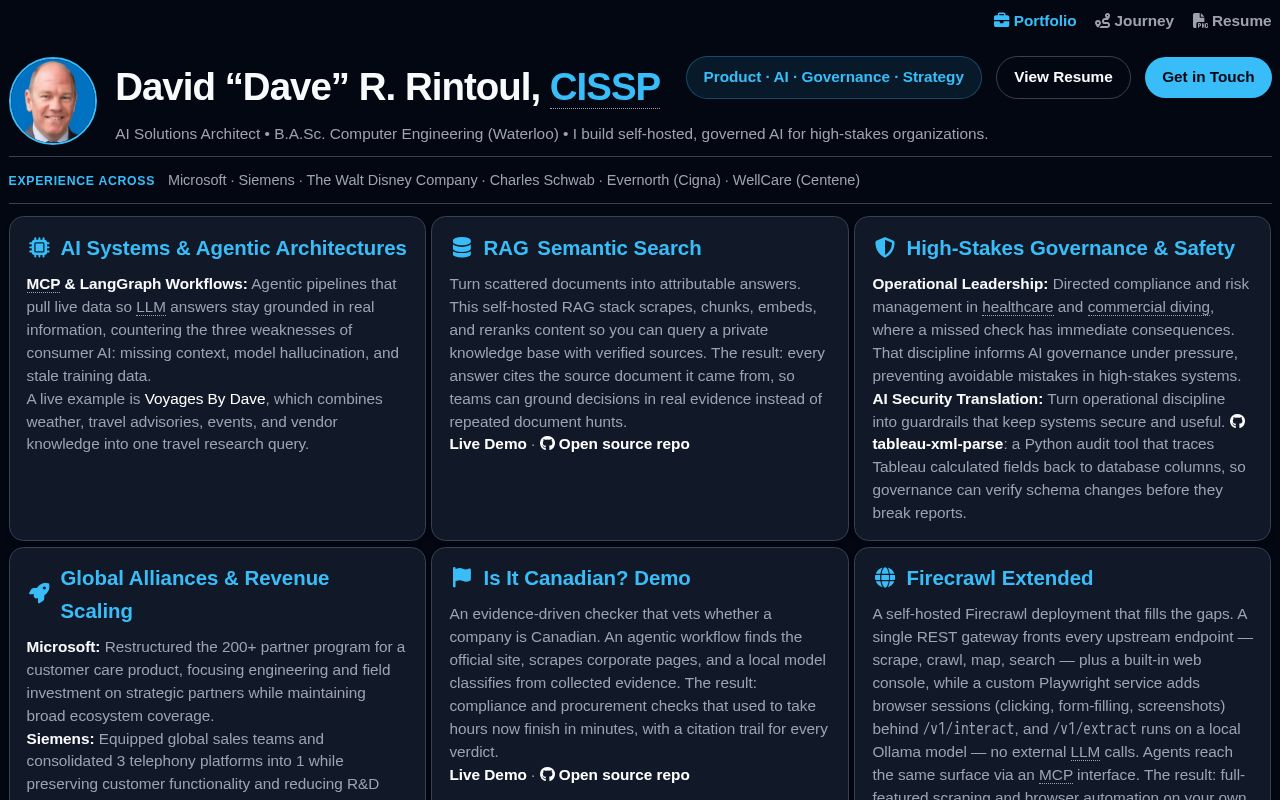
Task: Click the briefcase icon beside Portfolio
Action: pyautogui.click(x=1001, y=21)
